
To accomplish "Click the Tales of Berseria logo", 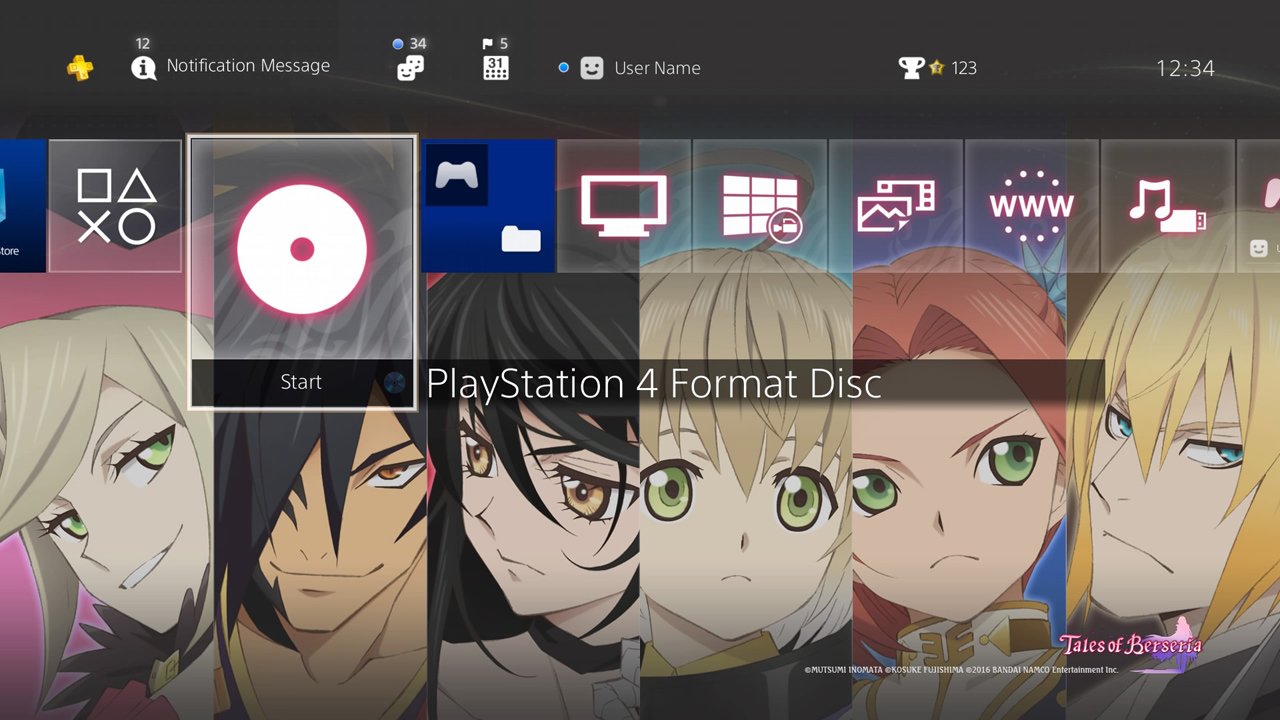I will point(1130,647).
